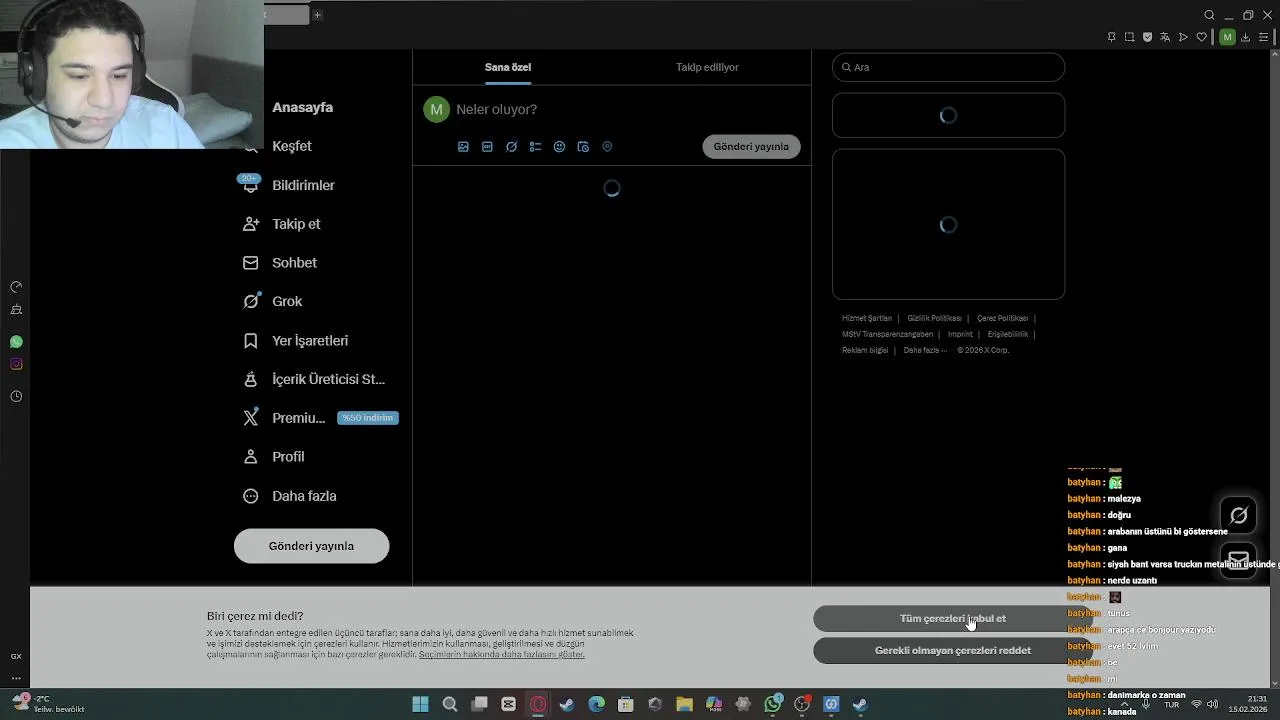The image size is (1280, 720).
Task: Open Grok from the sidebar
Action: [272, 301]
